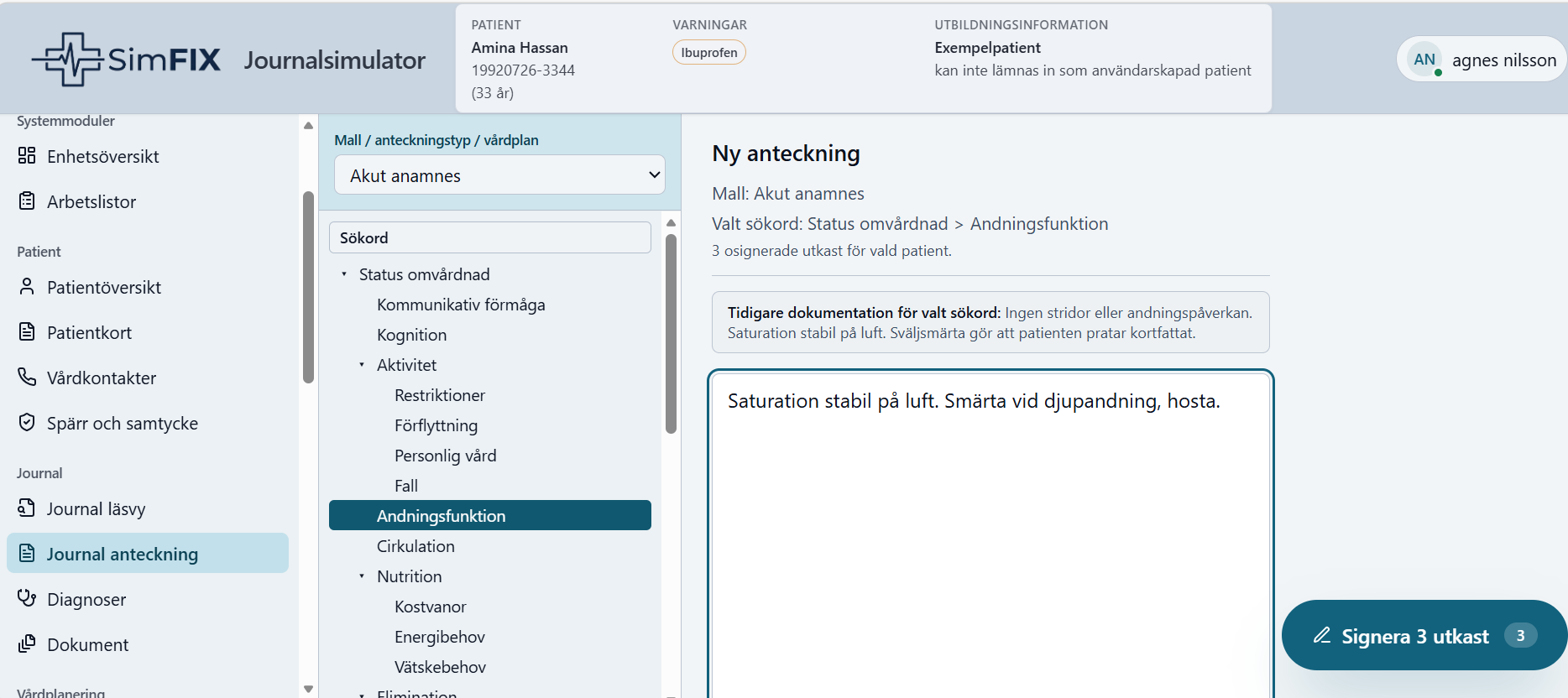Click keyword tree scrollbar up arrow

671,222
